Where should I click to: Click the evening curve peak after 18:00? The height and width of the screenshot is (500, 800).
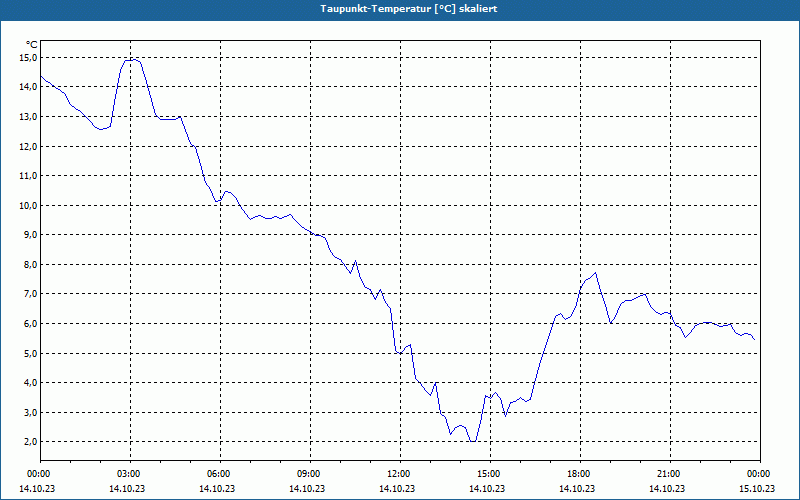[x=595, y=273]
